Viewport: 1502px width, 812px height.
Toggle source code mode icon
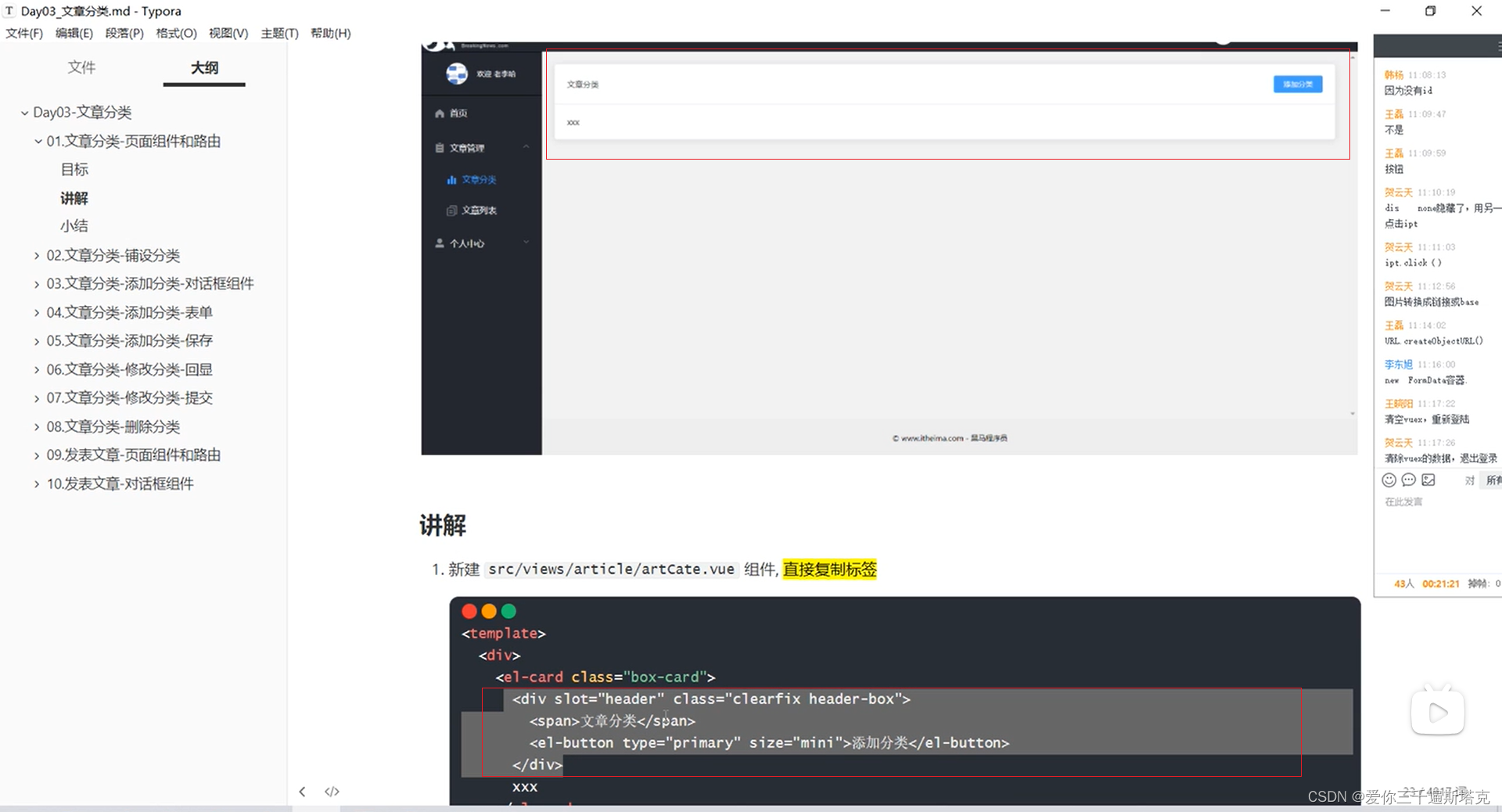click(x=332, y=792)
